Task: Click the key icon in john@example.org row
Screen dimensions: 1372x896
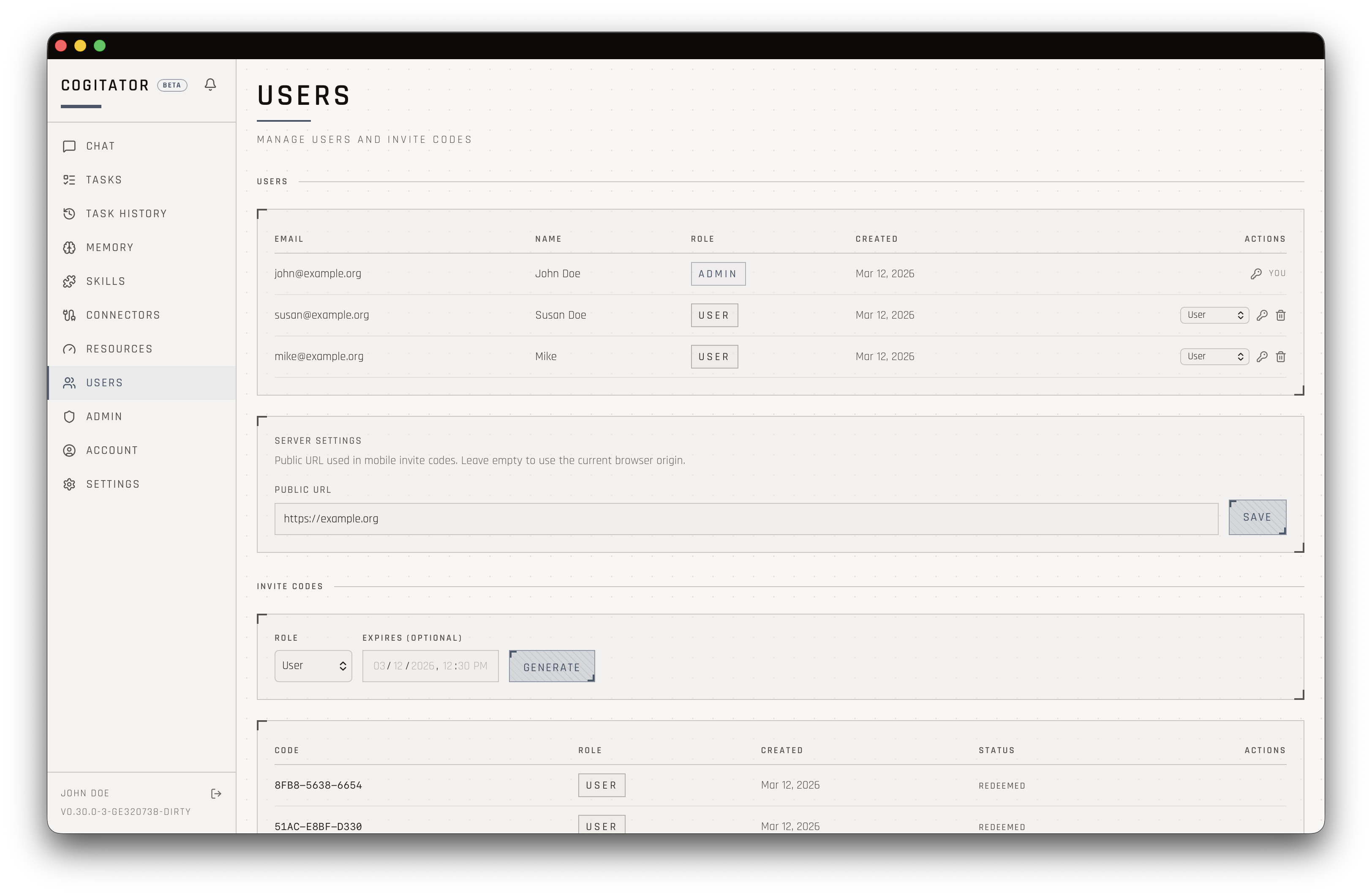Action: click(1256, 273)
